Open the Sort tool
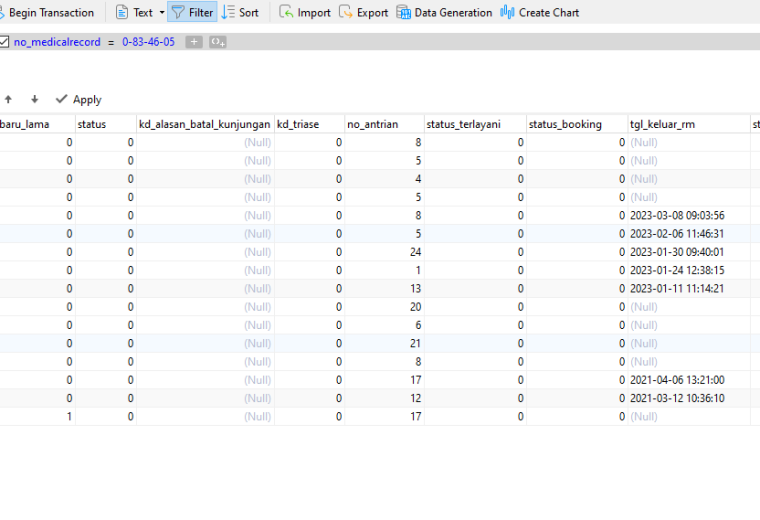 pyautogui.click(x=240, y=13)
